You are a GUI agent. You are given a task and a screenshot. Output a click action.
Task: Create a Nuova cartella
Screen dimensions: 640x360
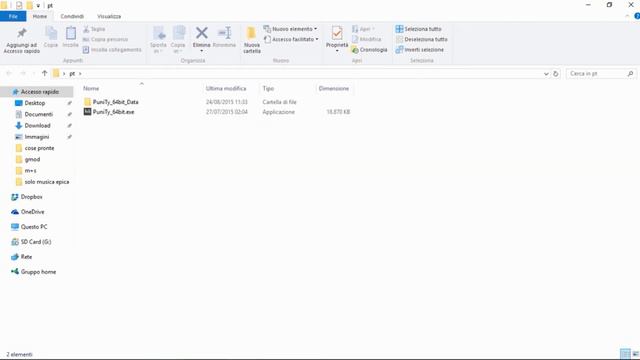point(251,40)
